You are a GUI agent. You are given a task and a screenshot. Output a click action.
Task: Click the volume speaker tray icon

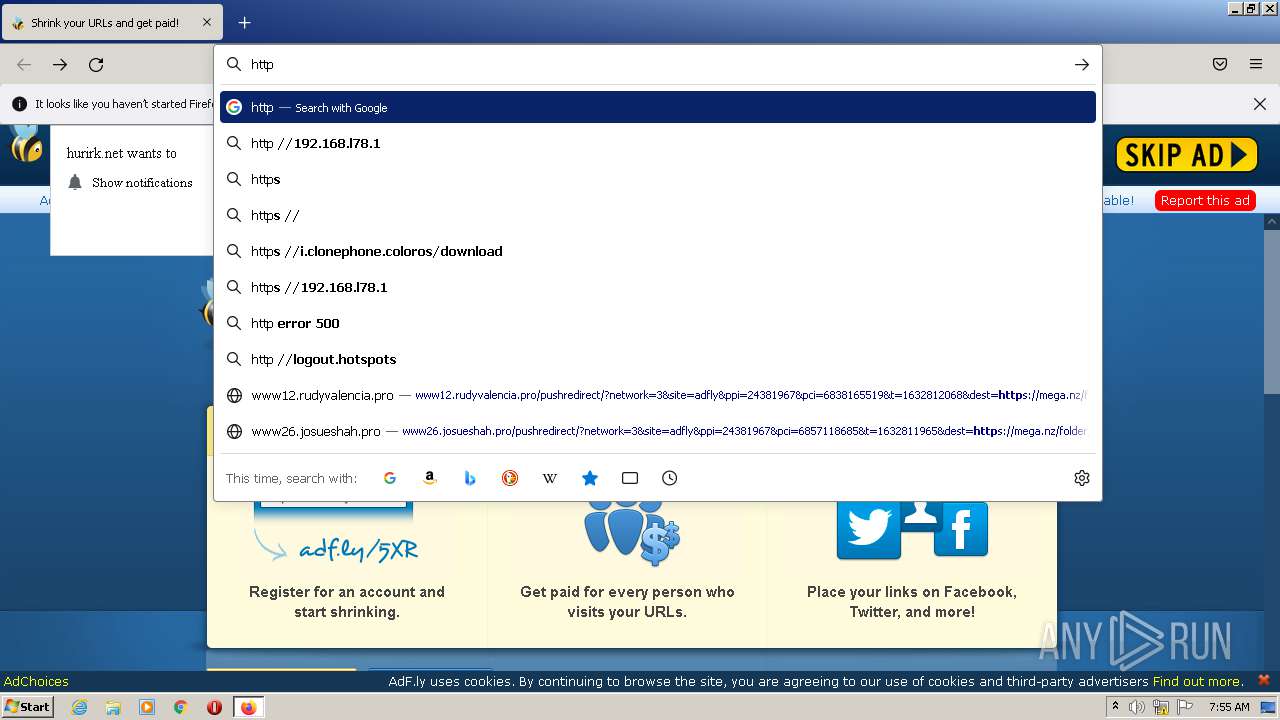[x=1137, y=707]
